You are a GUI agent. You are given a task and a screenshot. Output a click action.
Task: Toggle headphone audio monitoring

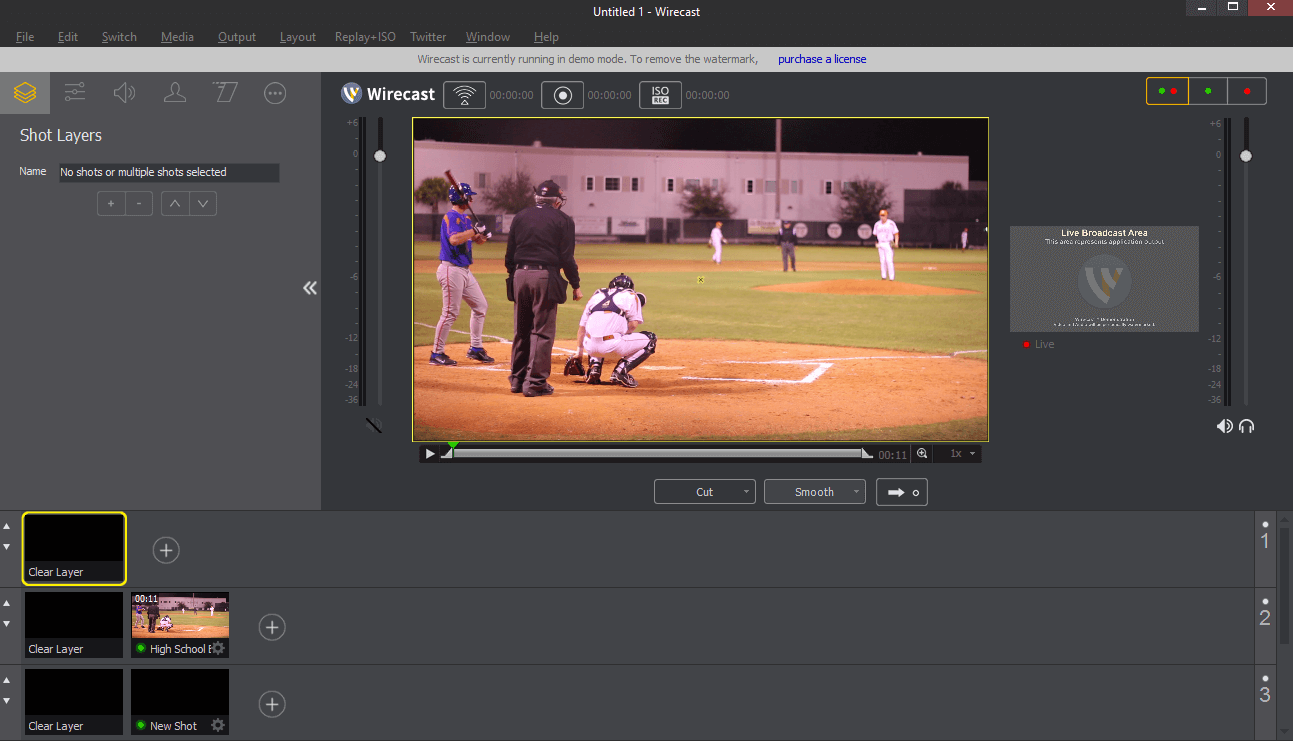[x=1246, y=426]
